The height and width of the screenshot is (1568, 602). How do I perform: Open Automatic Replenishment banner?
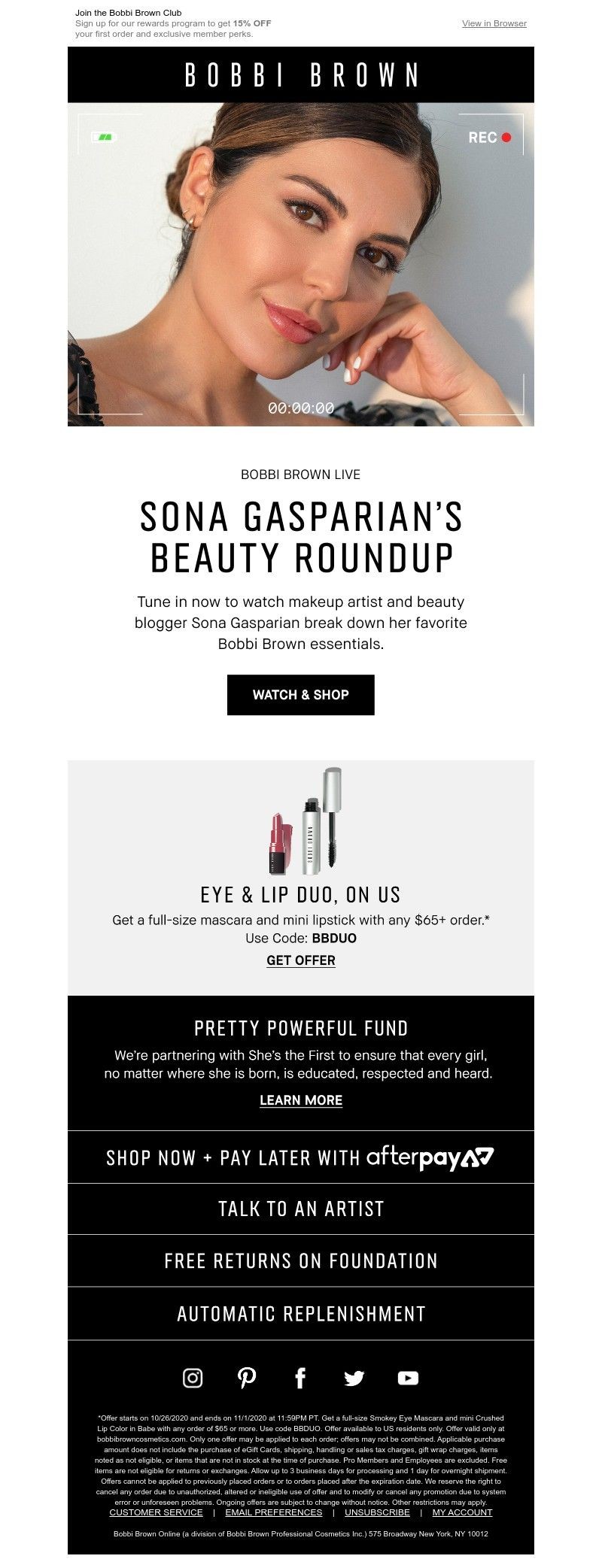click(x=301, y=1314)
